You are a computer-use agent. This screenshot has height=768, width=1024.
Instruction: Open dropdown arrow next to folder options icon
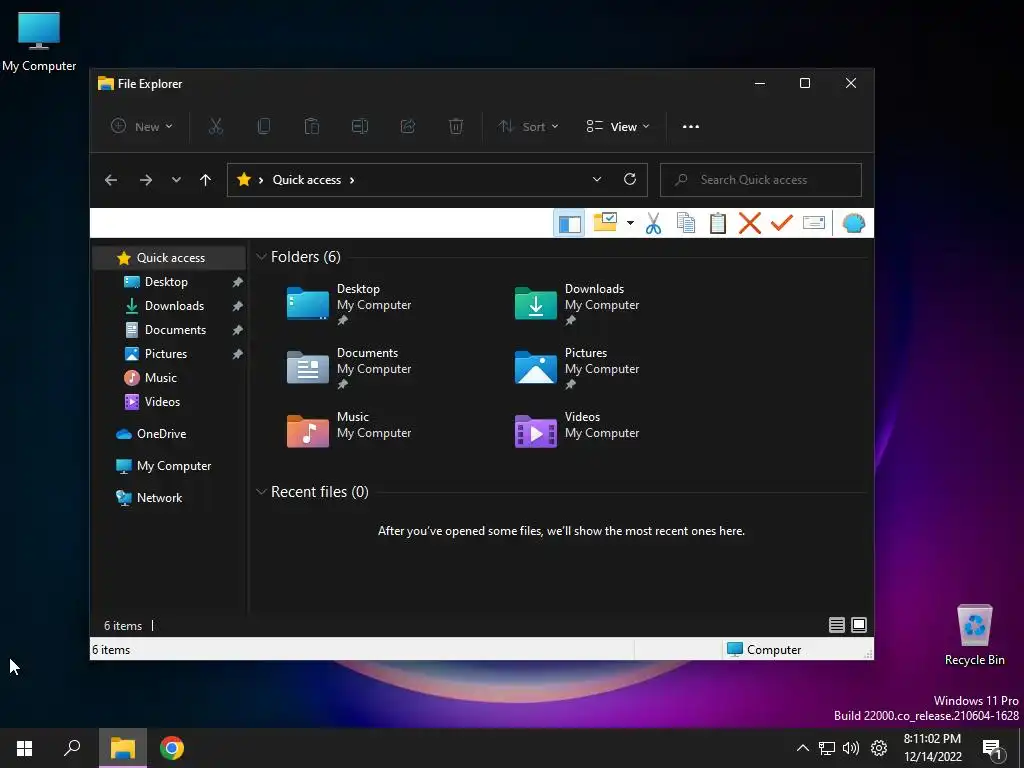click(x=630, y=223)
